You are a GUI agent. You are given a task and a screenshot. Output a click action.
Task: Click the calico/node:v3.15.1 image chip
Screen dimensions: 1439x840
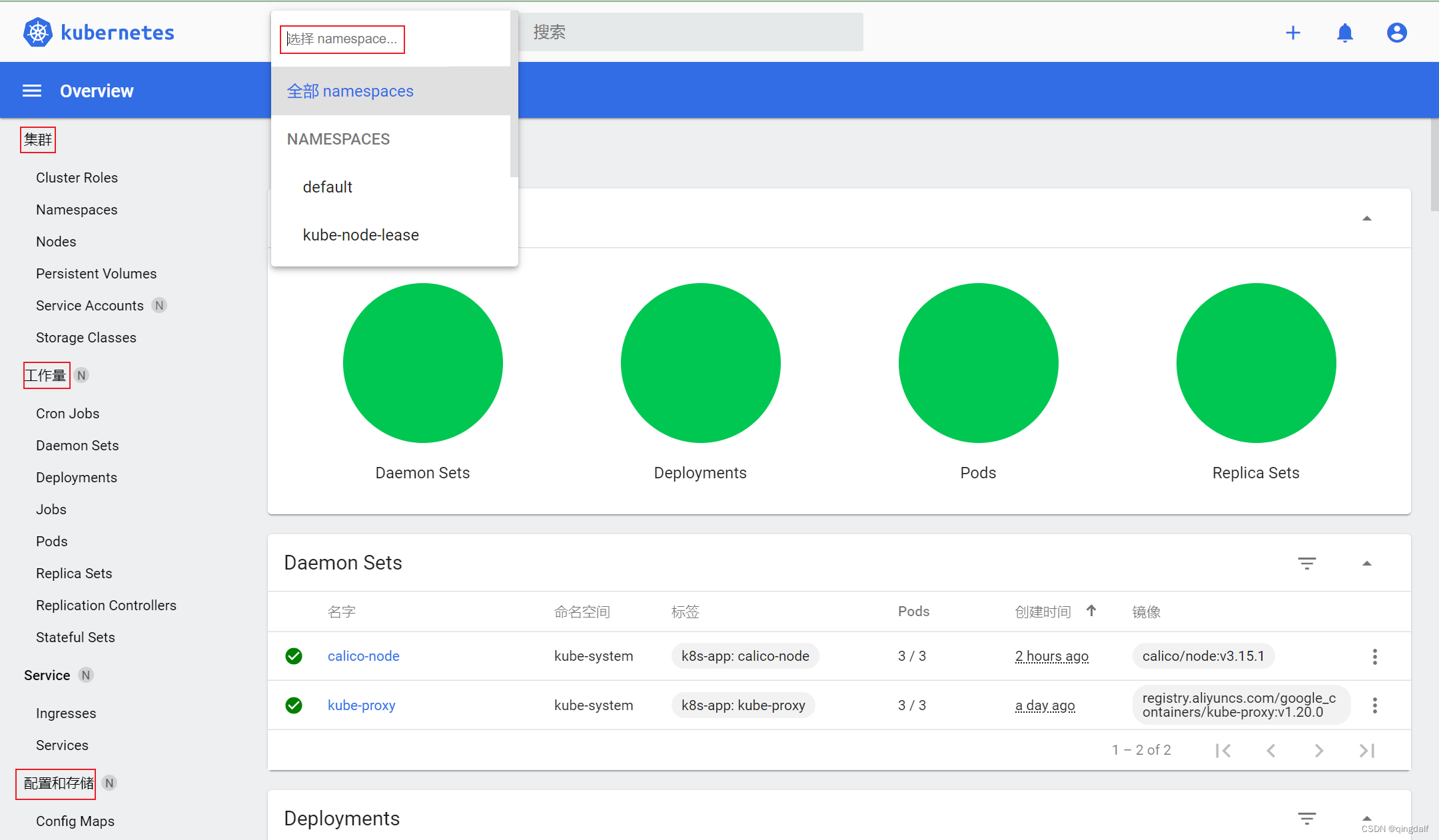click(x=1203, y=656)
